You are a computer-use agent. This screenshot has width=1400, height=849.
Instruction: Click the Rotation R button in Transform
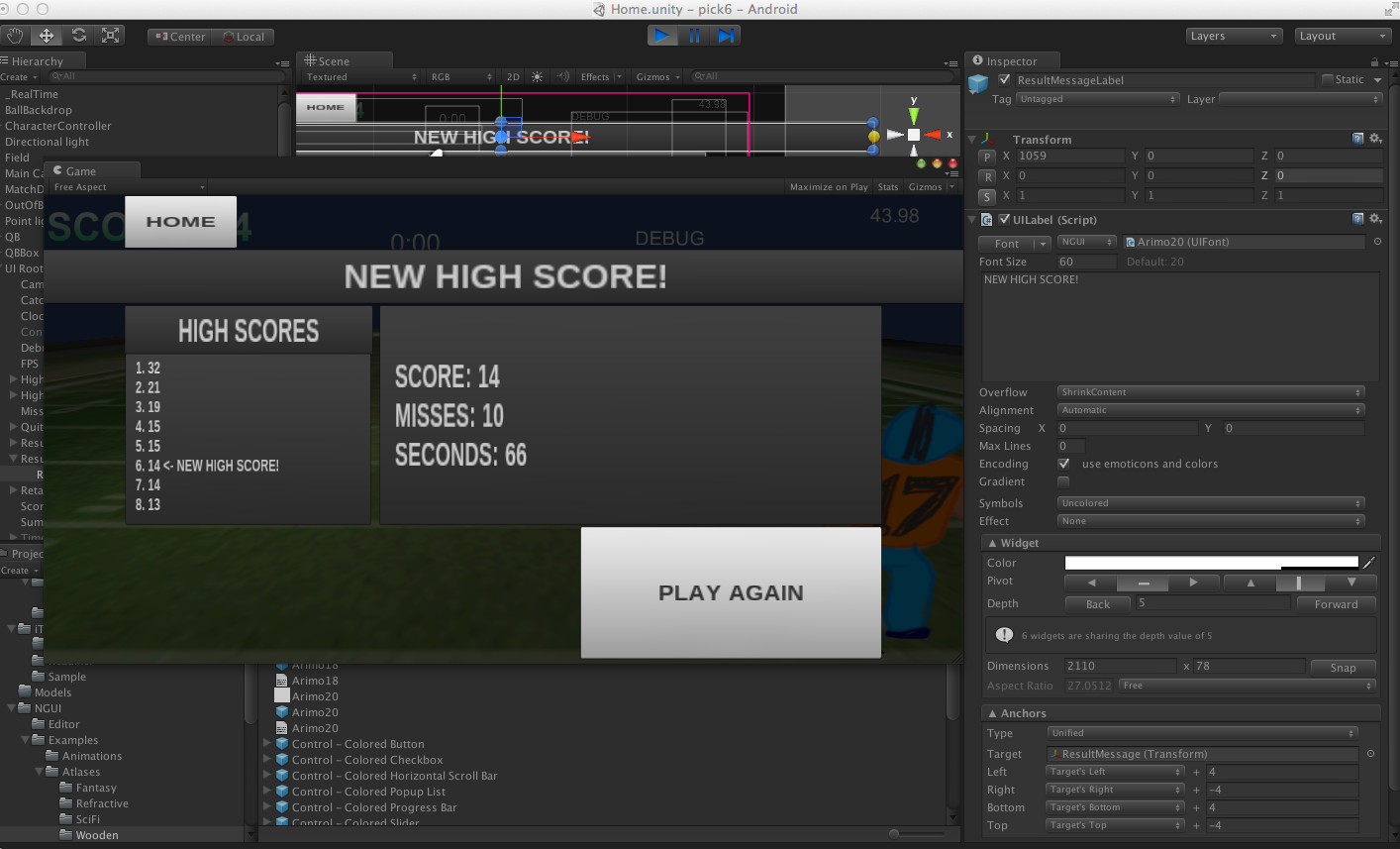(x=987, y=176)
